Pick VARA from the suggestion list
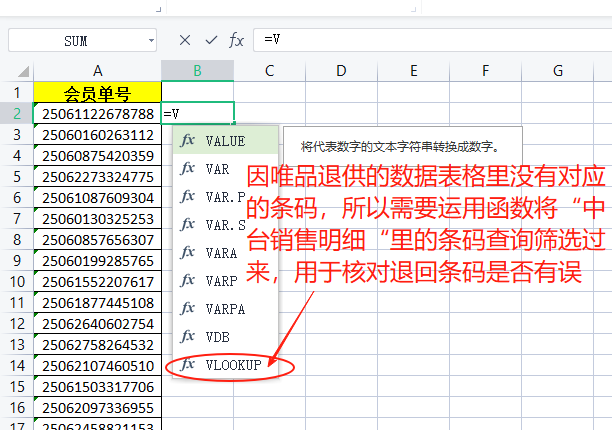 tap(221, 253)
